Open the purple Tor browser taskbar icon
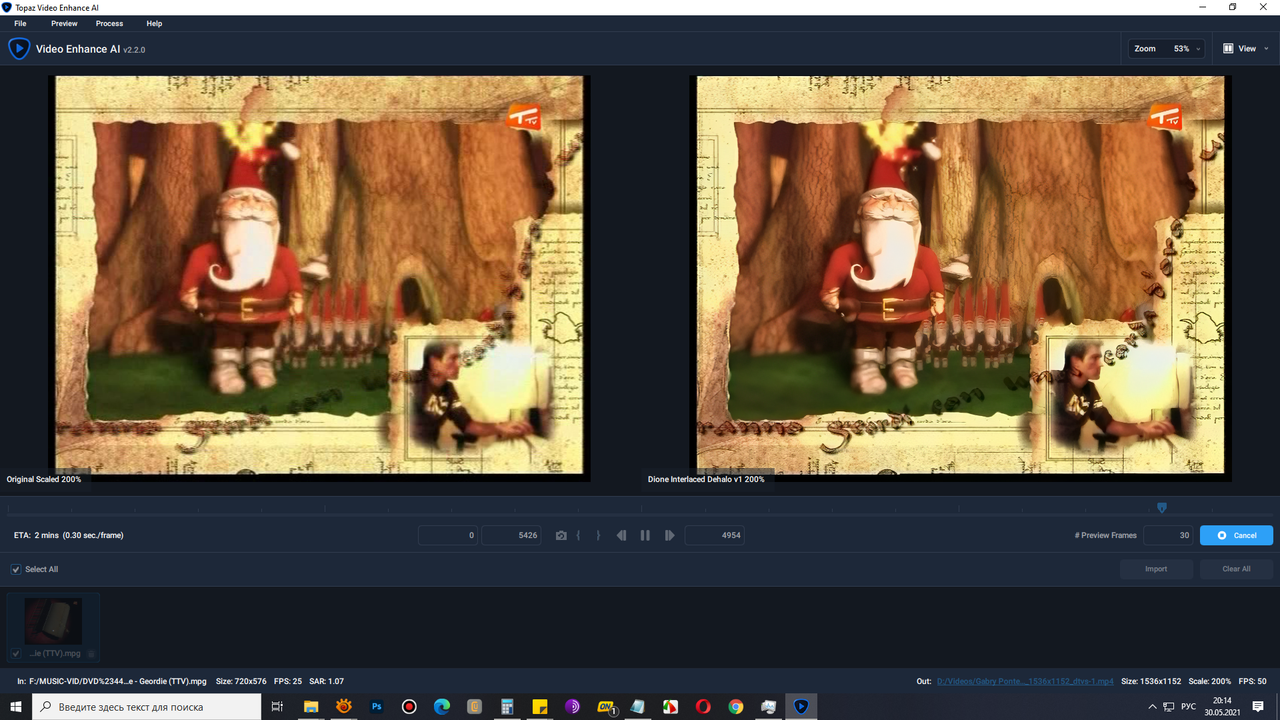The width and height of the screenshot is (1280, 720). point(572,706)
